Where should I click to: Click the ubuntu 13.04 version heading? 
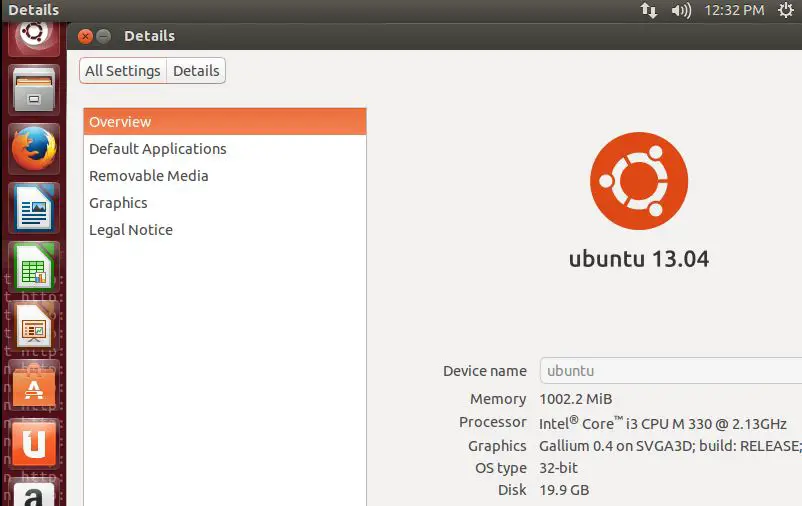[639, 259]
